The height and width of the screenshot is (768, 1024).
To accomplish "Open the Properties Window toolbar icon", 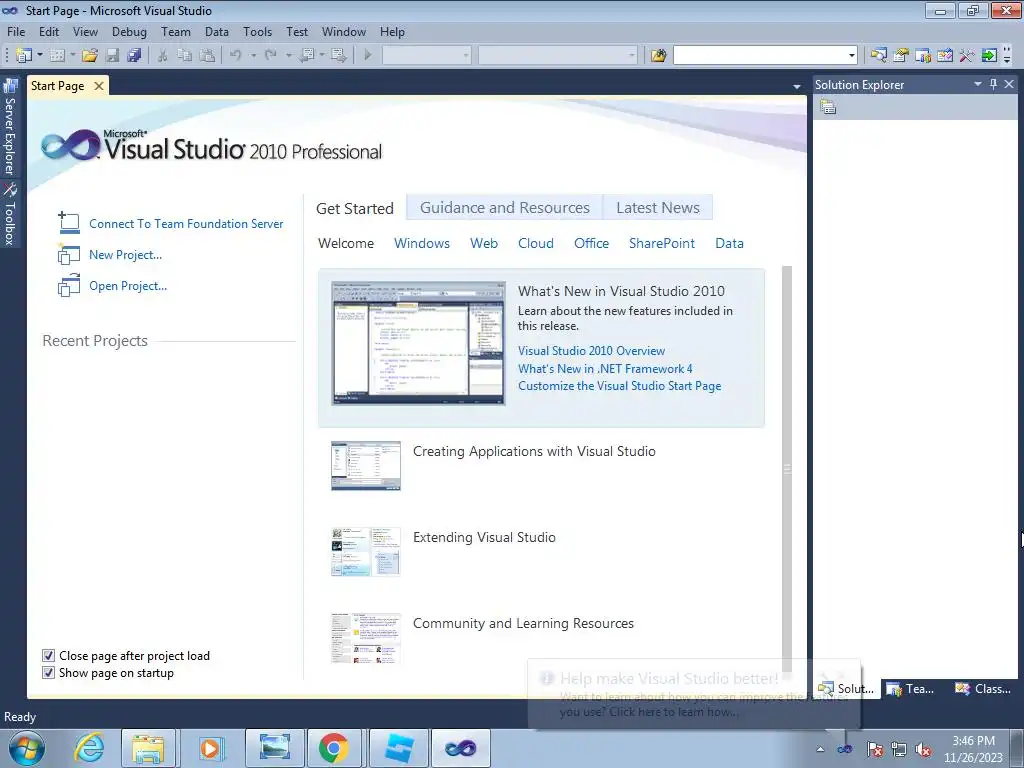I will click(x=901, y=56).
